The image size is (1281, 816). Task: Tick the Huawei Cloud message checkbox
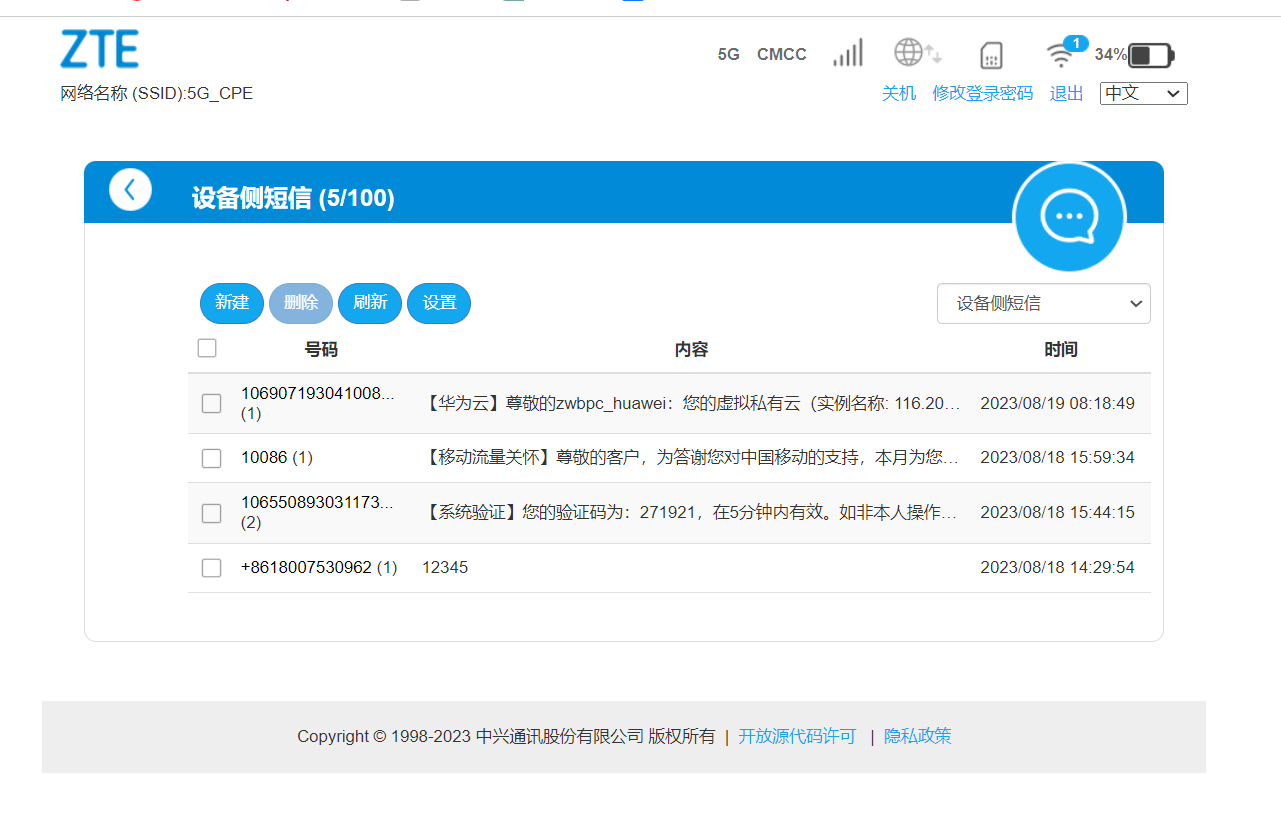pos(212,403)
